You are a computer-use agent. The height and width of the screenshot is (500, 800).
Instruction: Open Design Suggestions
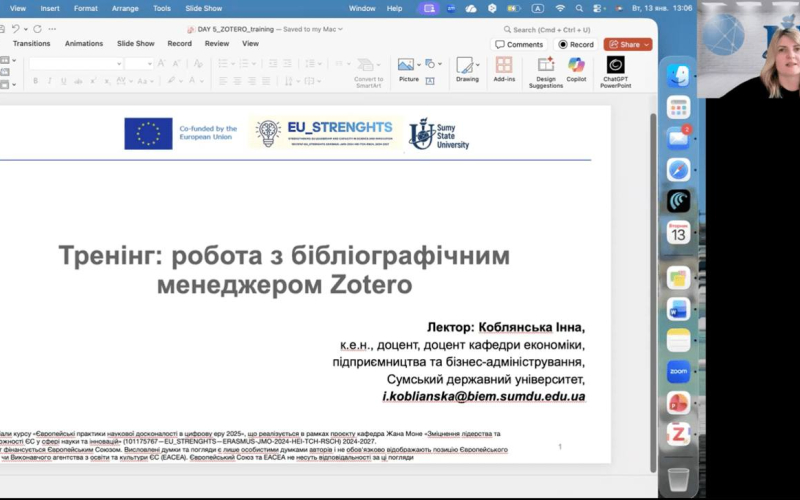[x=546, y=72]
